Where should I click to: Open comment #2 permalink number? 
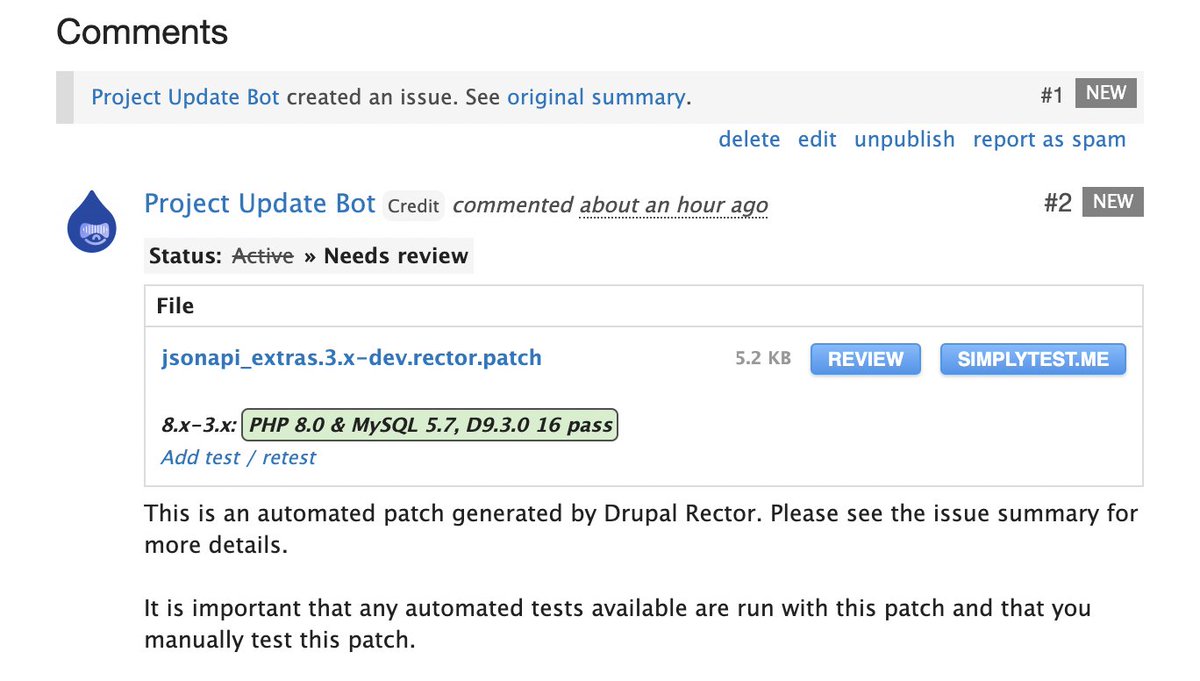point(1058,203)
